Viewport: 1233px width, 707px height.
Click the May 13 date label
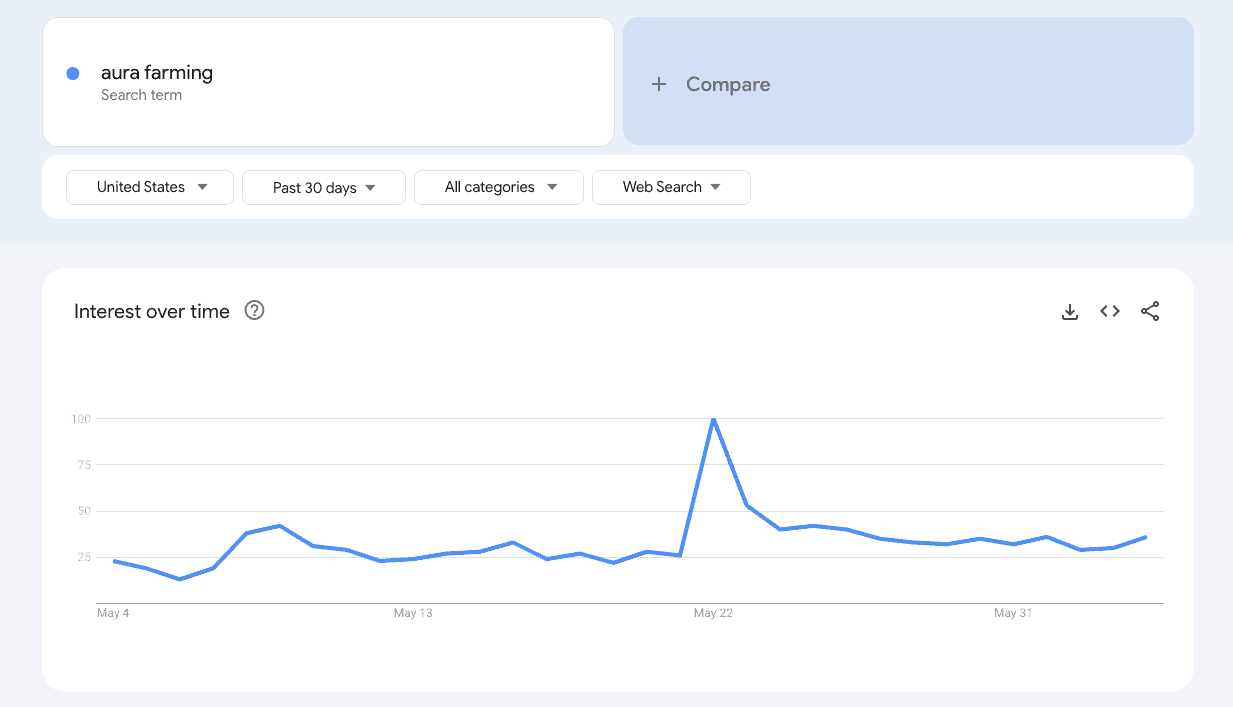click(413, 613)
